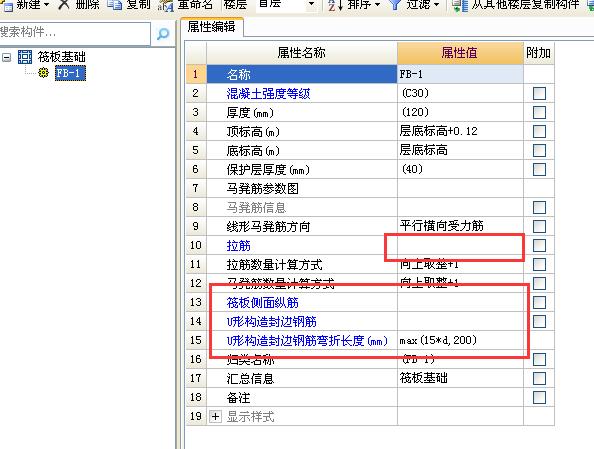Screen dimensions: 594x449
Task: Click the search magnifier icon
Action: tap(163, 34)
